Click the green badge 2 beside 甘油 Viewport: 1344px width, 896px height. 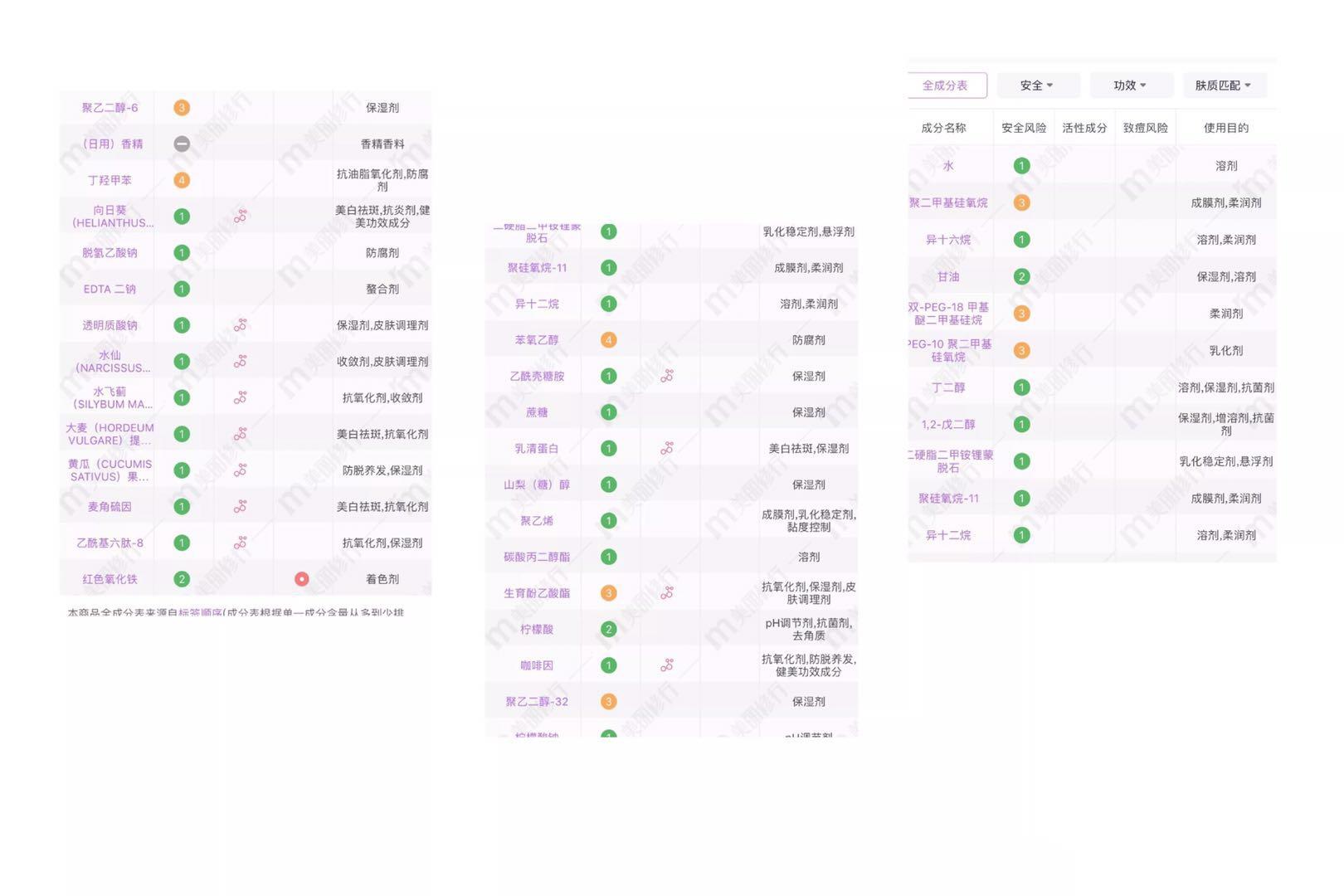coord(1021,276)
